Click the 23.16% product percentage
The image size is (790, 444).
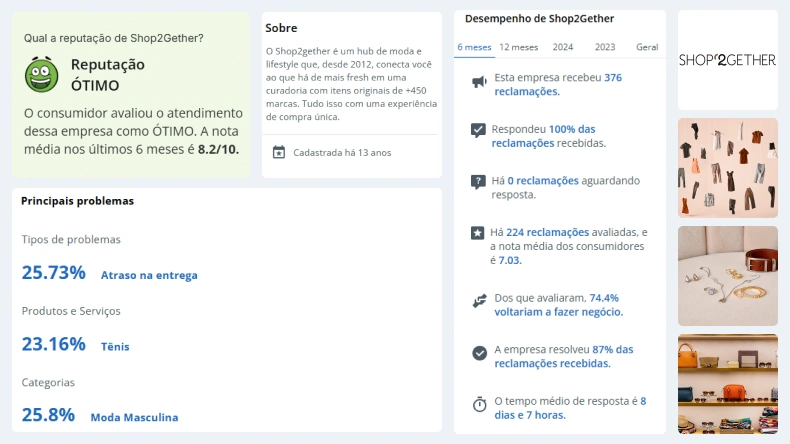(53, 344)
